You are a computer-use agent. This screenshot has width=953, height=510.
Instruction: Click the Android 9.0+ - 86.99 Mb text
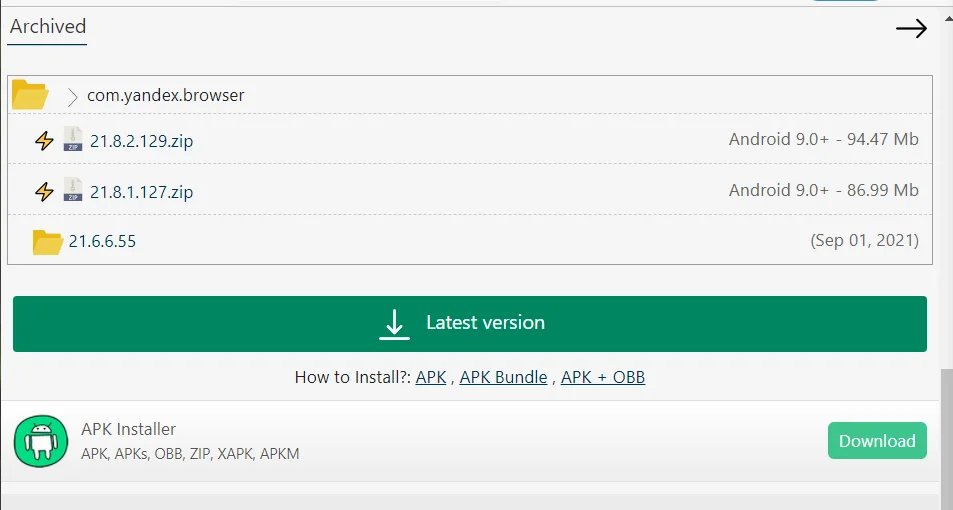click(824, 190)
